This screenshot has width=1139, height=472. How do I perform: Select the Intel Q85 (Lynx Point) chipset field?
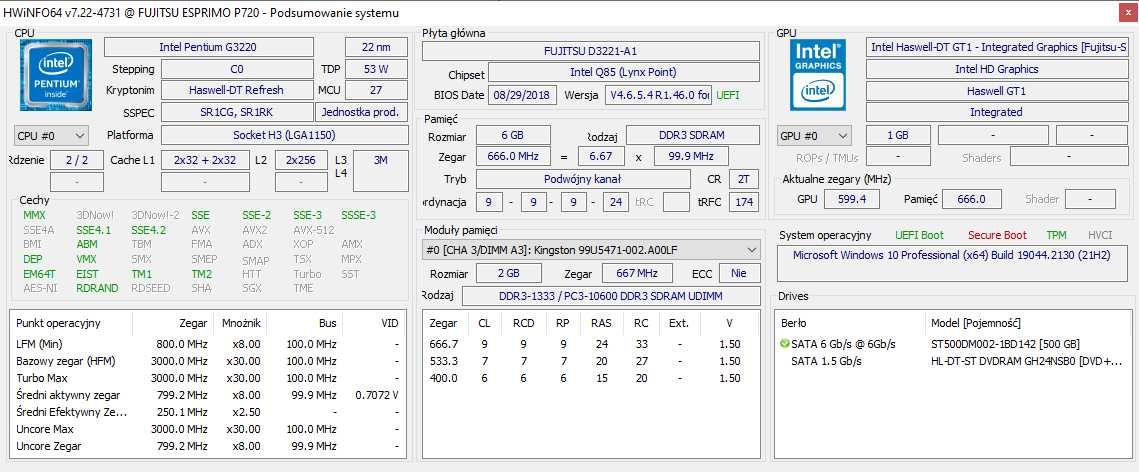pyautogui.click(x=623, y=72)
